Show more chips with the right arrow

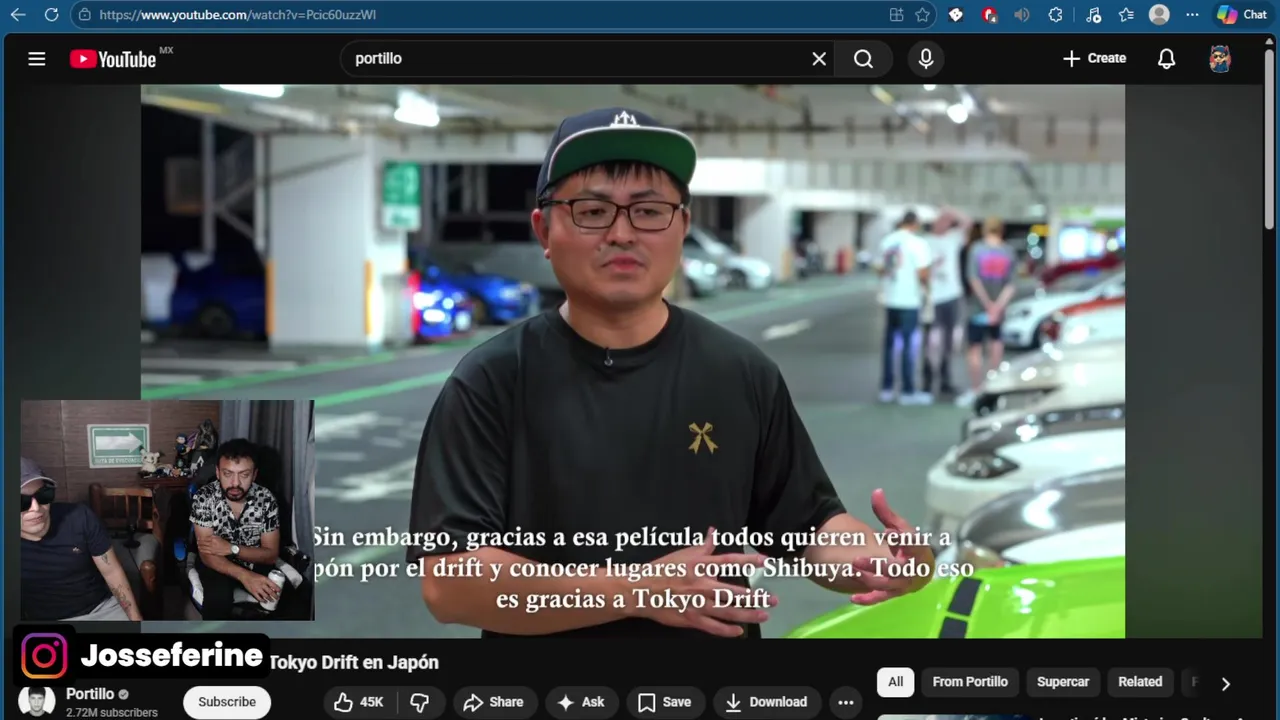click(x=1226, y=684)
